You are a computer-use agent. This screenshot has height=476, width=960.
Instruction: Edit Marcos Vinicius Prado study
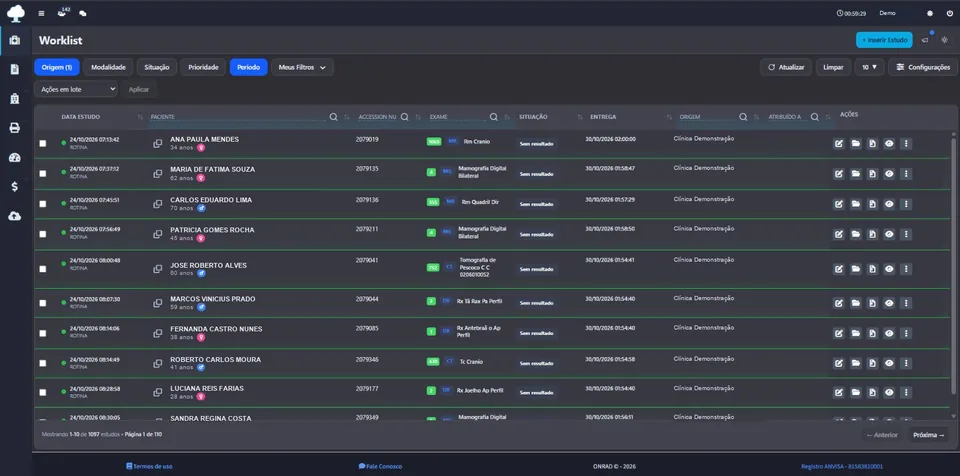838,303
